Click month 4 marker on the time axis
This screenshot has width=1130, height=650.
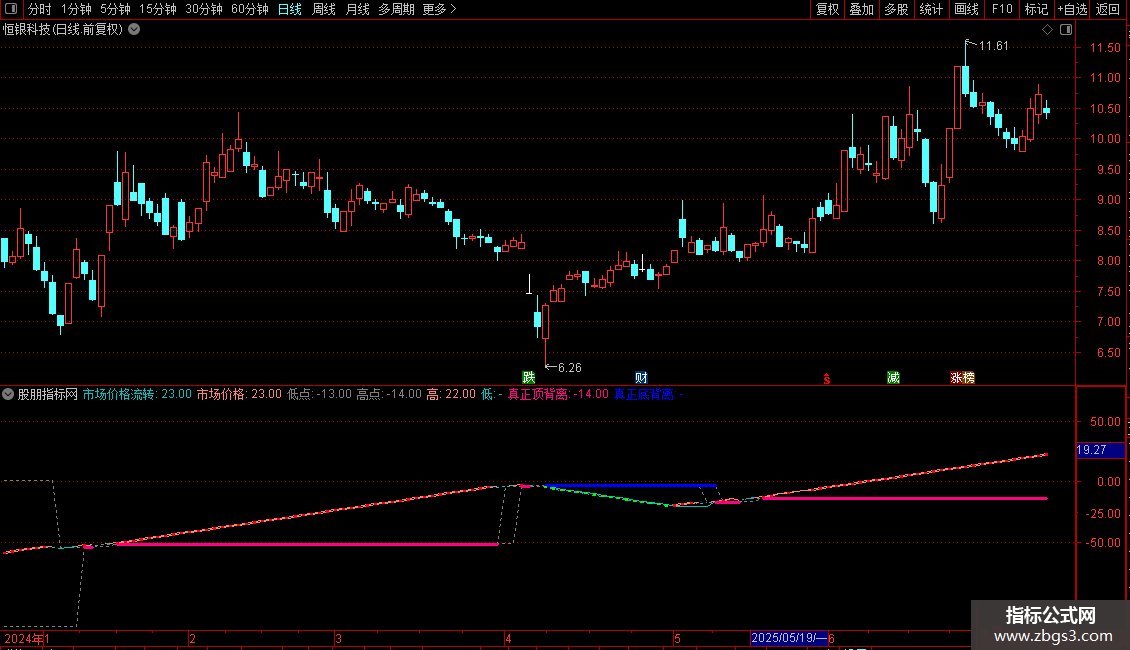click(x=508, y=638)
